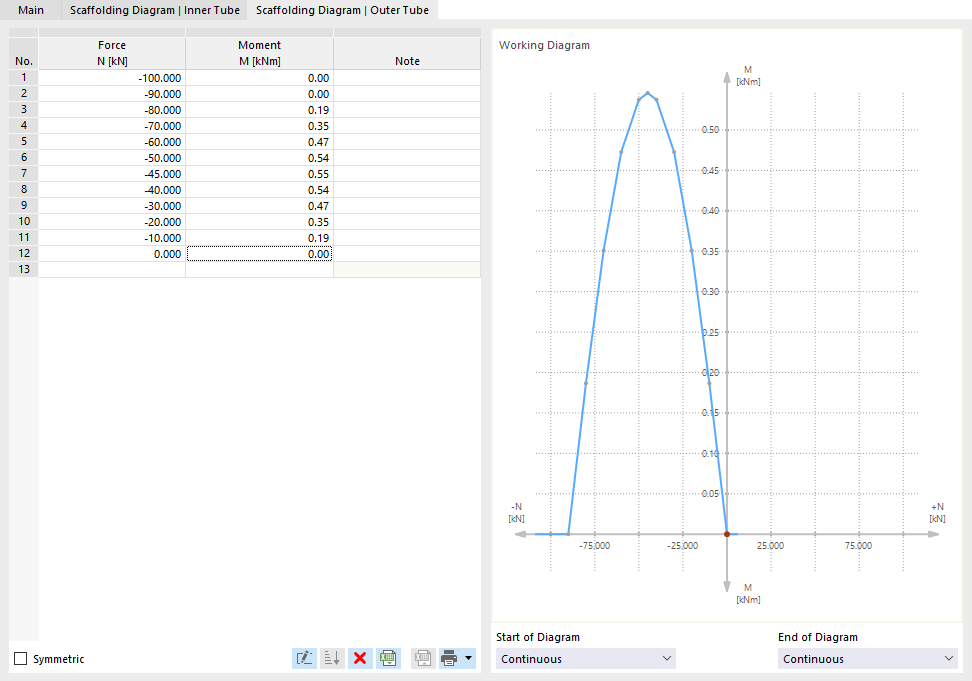Click the green Excel import icon

click(x=388, y=658)
